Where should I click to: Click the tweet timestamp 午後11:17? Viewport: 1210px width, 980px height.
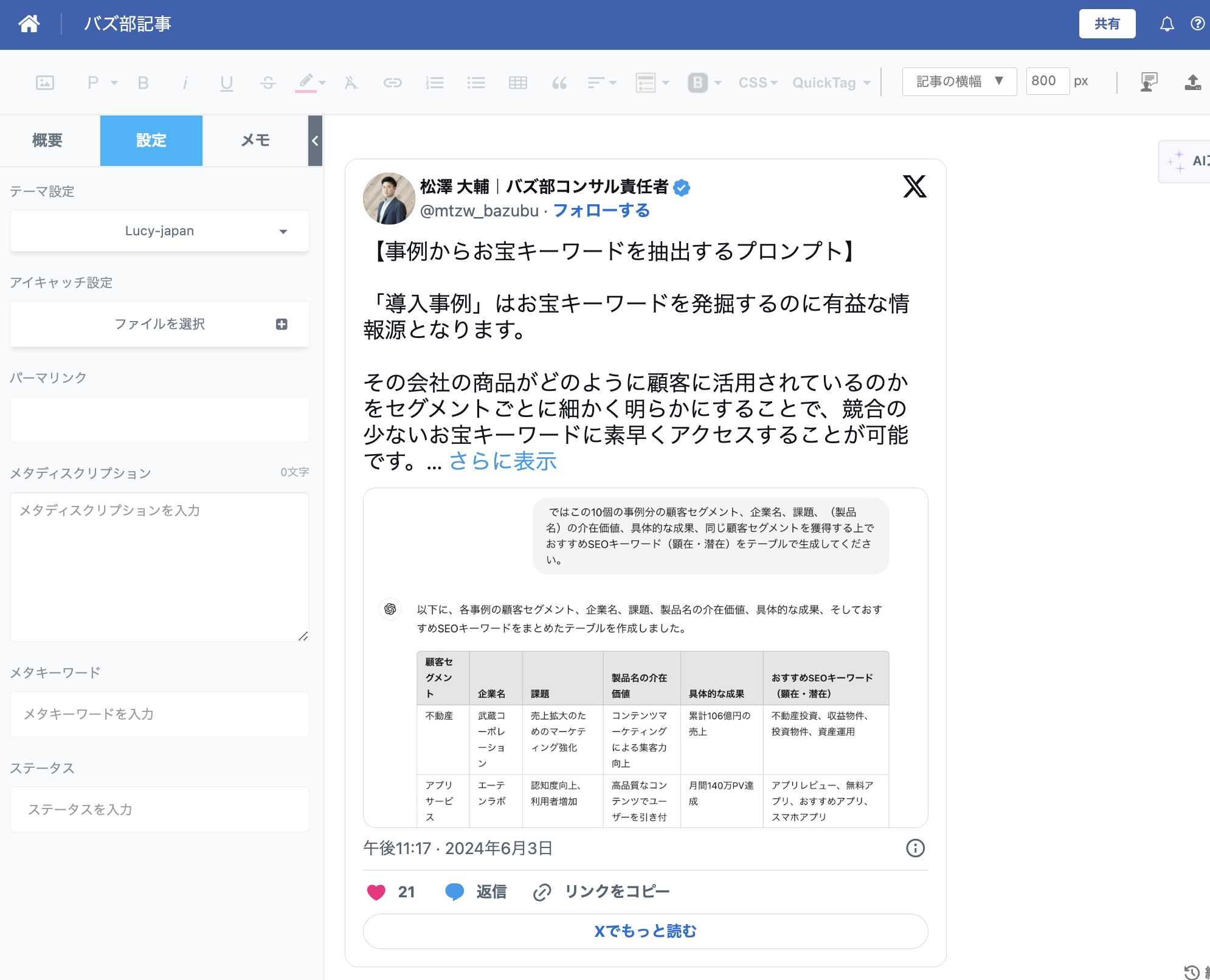(457, 848)
